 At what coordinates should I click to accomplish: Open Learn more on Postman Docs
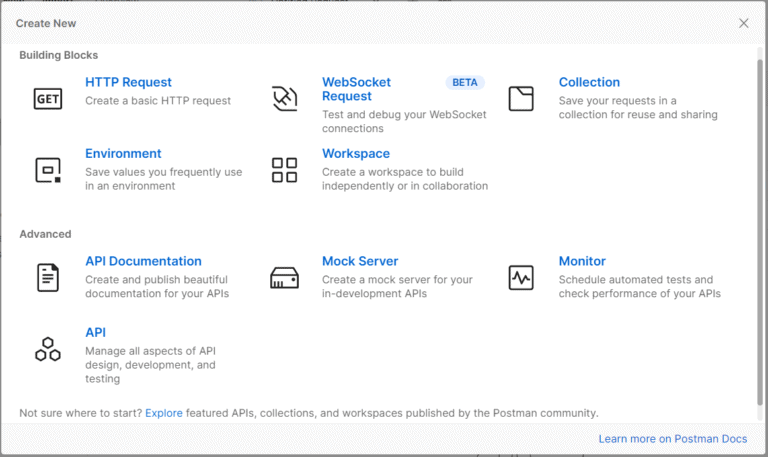point(672,439)
